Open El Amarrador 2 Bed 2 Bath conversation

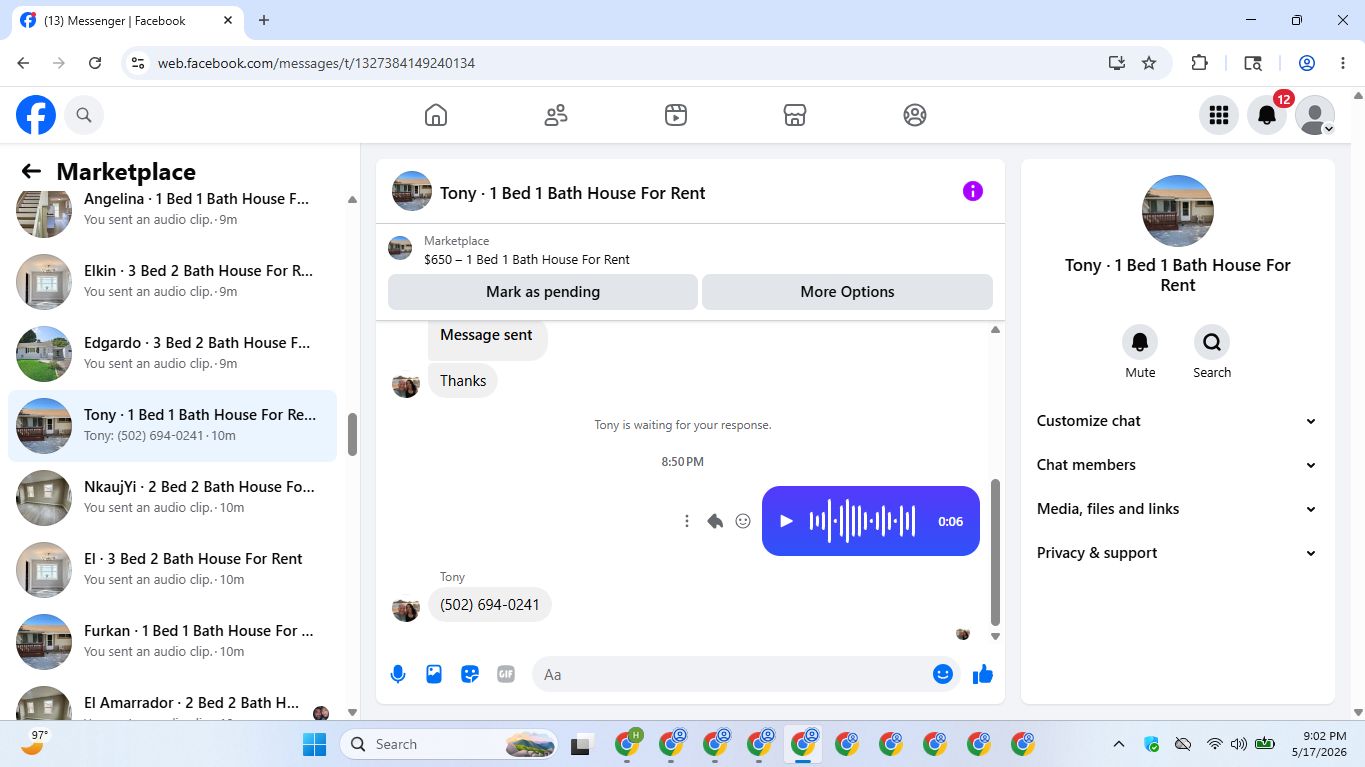(x=173, y=700)
